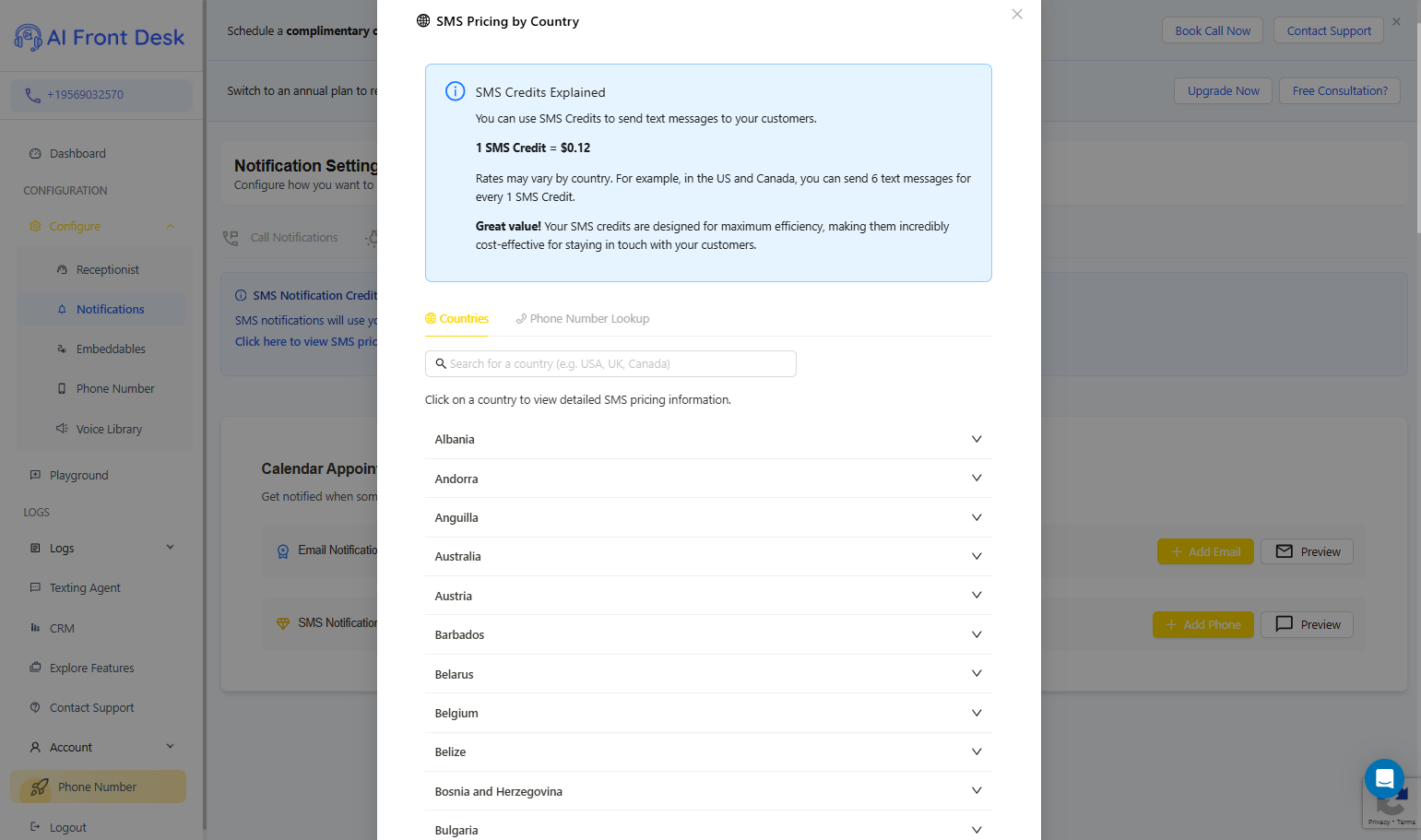Switch to the Countries tab

click(456, 319)
